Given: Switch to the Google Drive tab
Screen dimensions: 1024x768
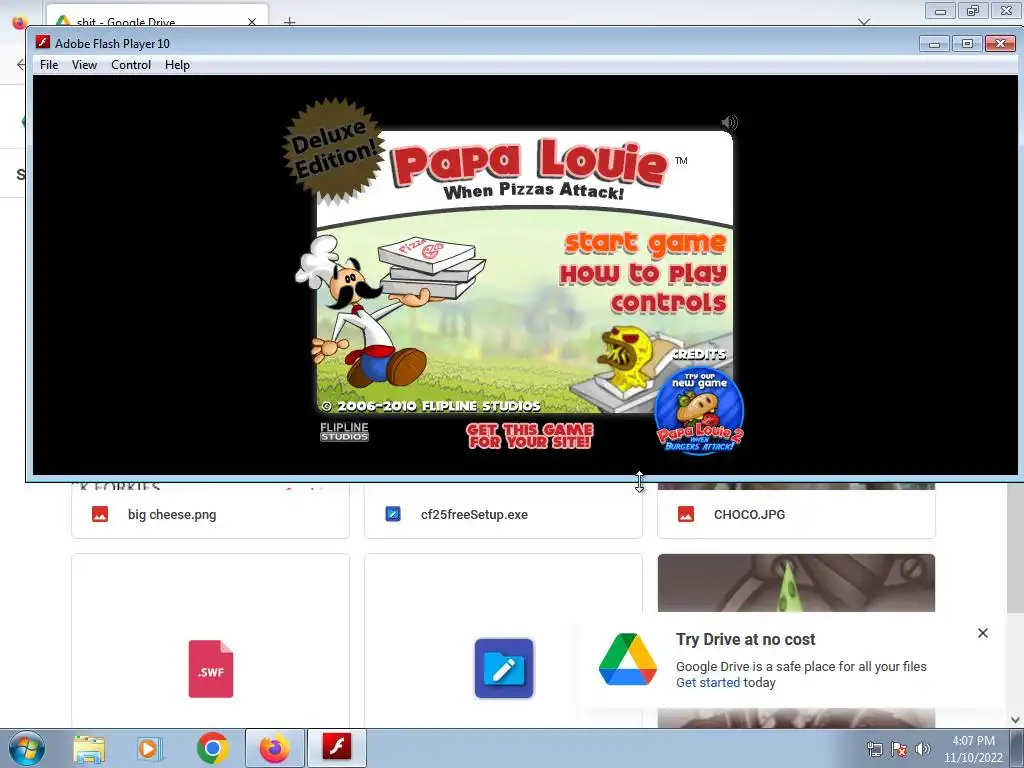Looking at the screenshot, I should pyautogui.click(x=157, y=18).
